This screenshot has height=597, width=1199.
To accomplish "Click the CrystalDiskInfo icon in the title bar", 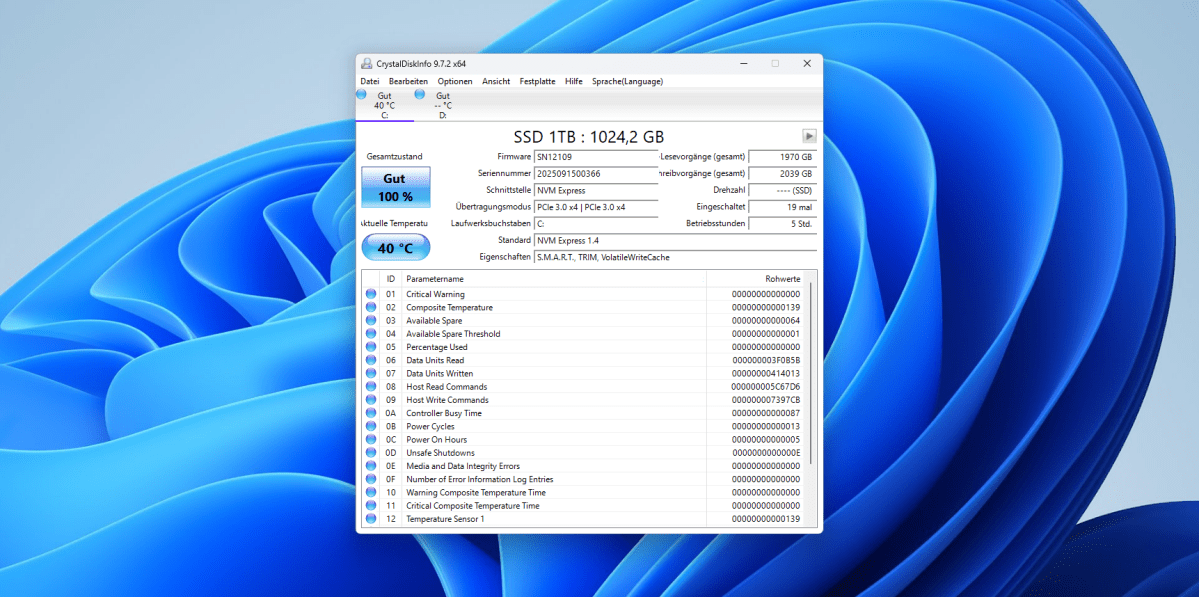I will click(x=366, y=63).
